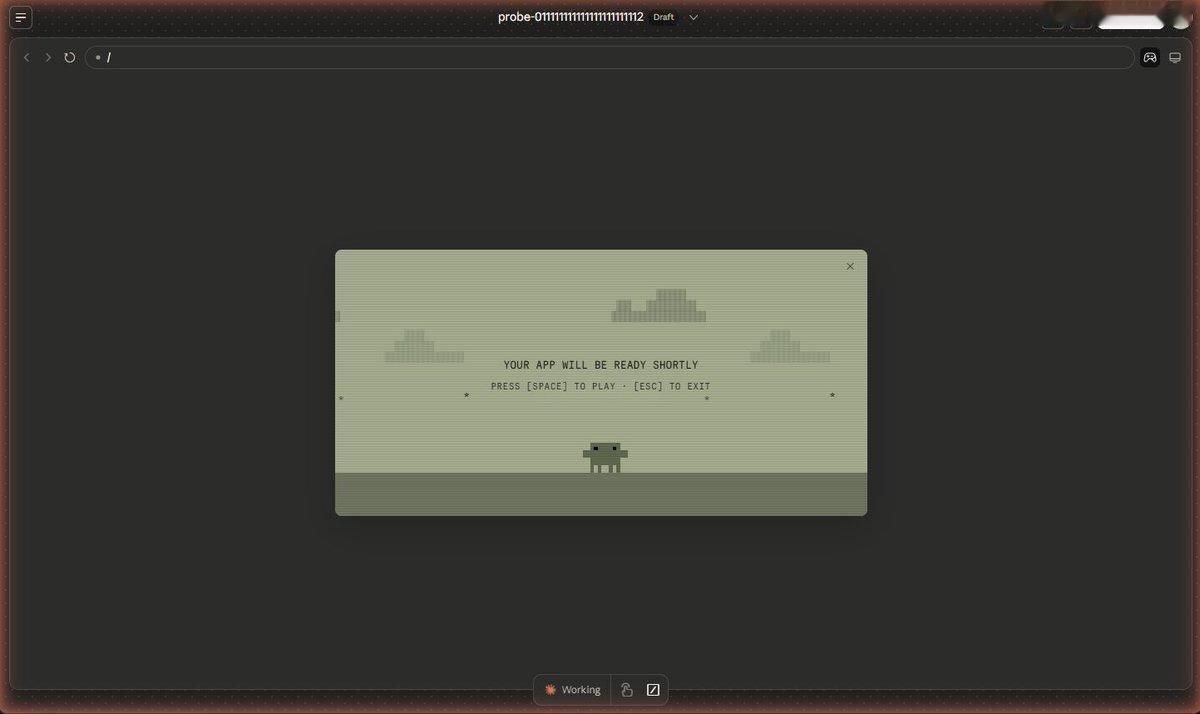1200x714 pixels.
Task: Close the mini-game dialog
Action: 850,266
